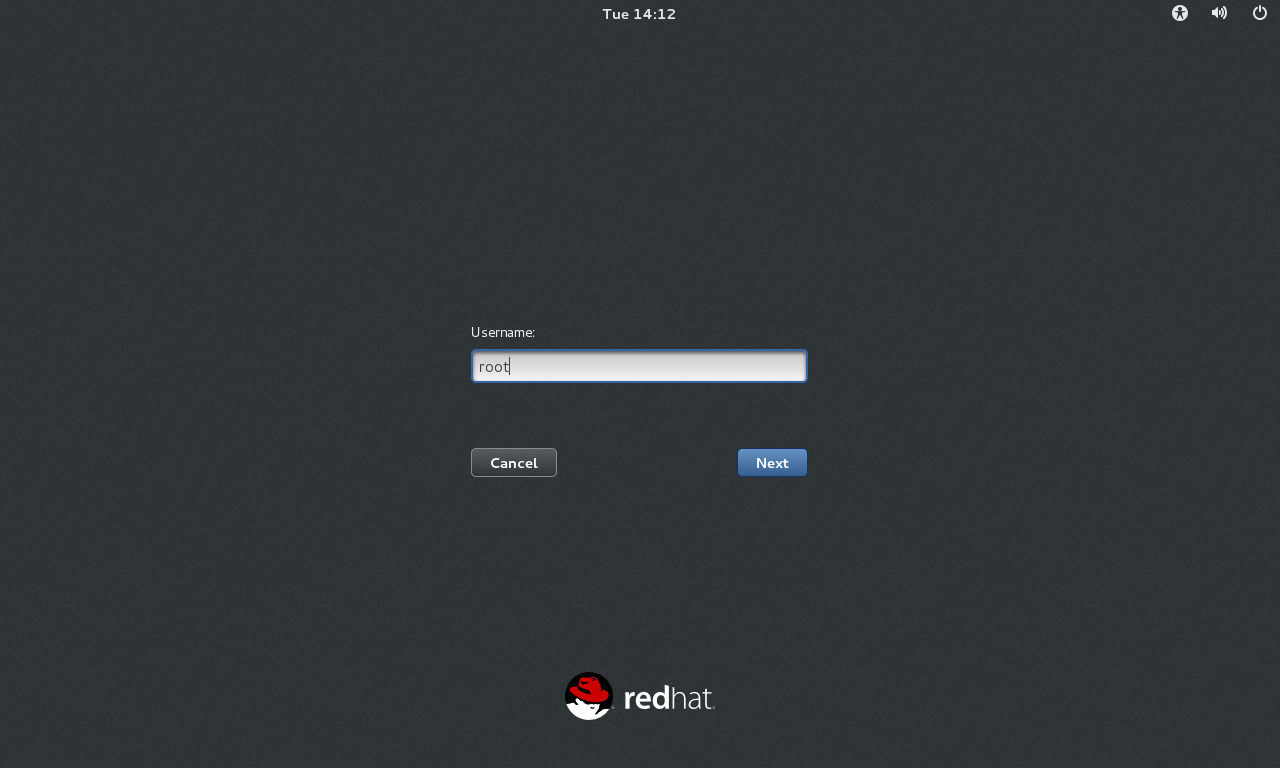Open the power menu icon
This screenshot has width=1280, height=768.
coord(1260,13)
